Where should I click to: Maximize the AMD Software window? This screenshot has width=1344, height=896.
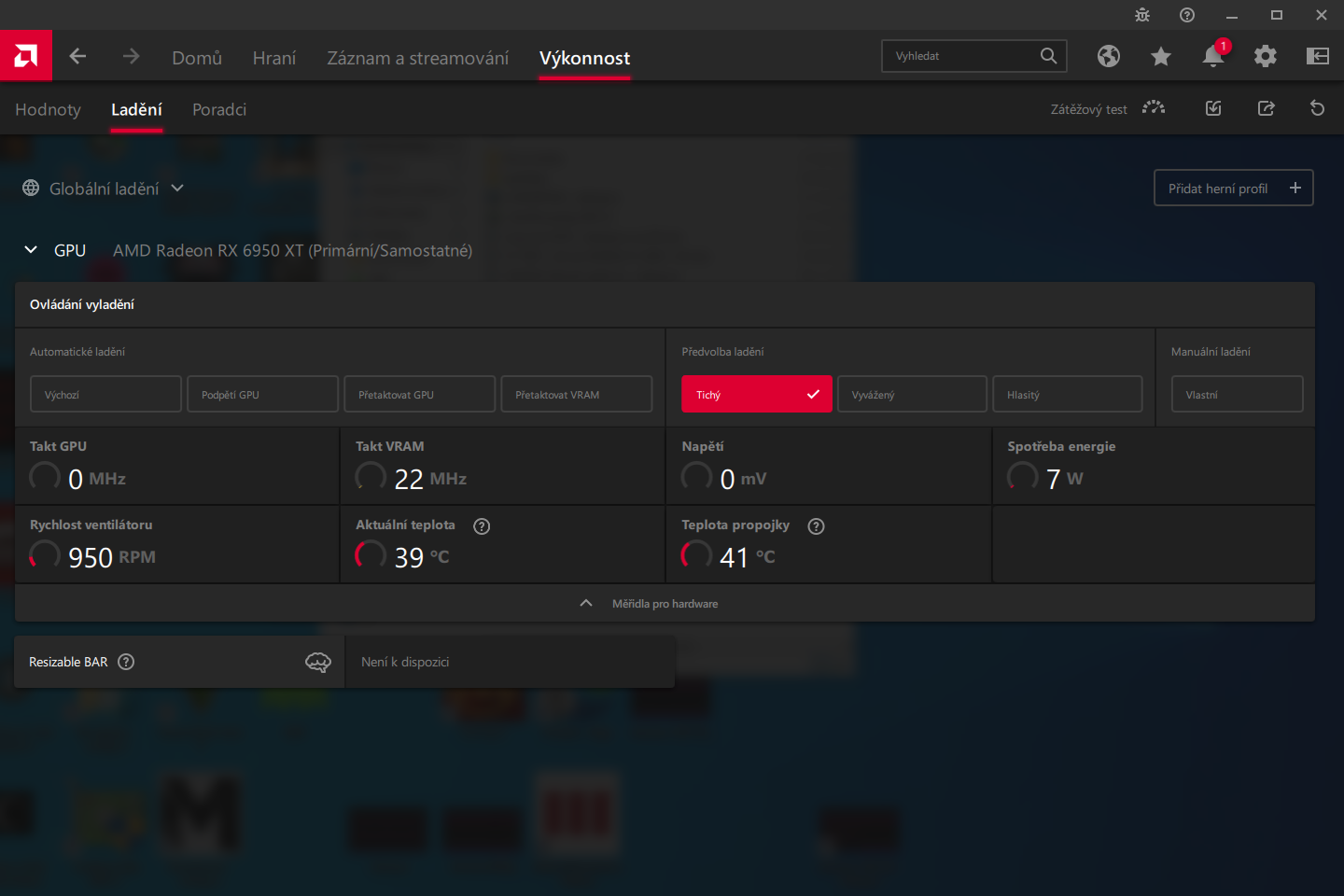1277,15
